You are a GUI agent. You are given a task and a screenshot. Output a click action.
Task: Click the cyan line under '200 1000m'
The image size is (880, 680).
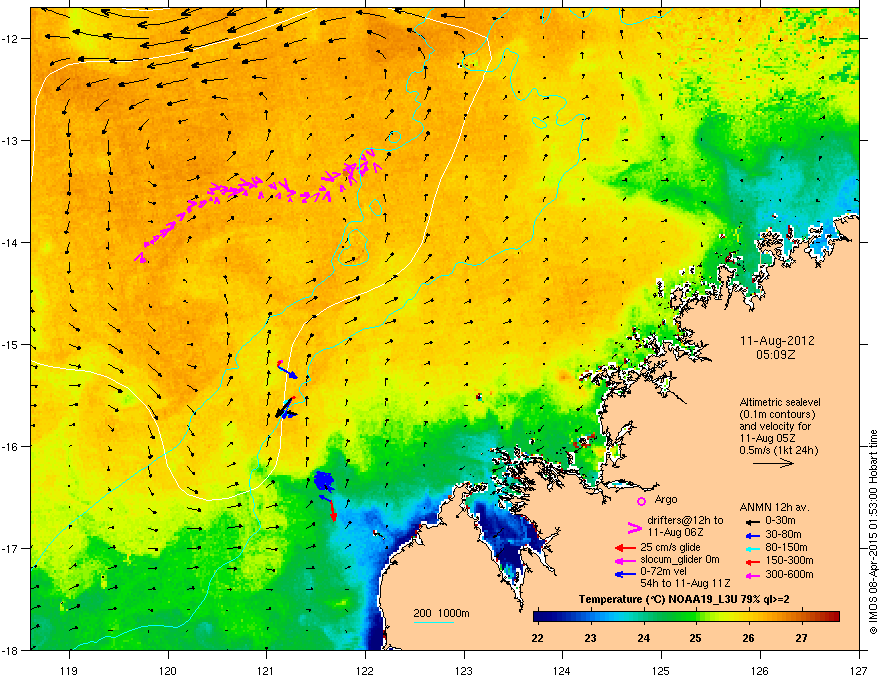pos(434,622)
